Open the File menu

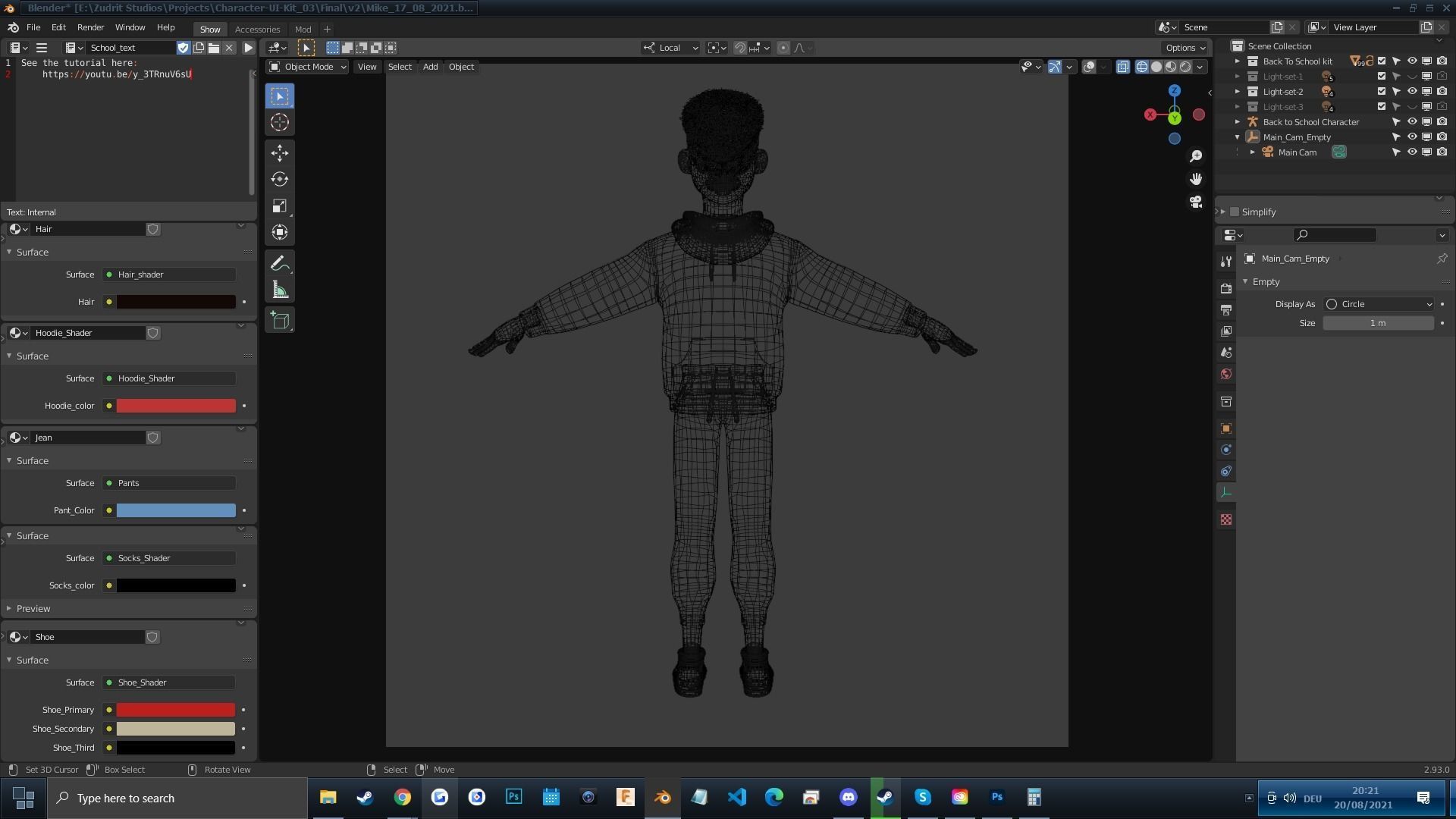pyautogui.click(x=33, y=27)
